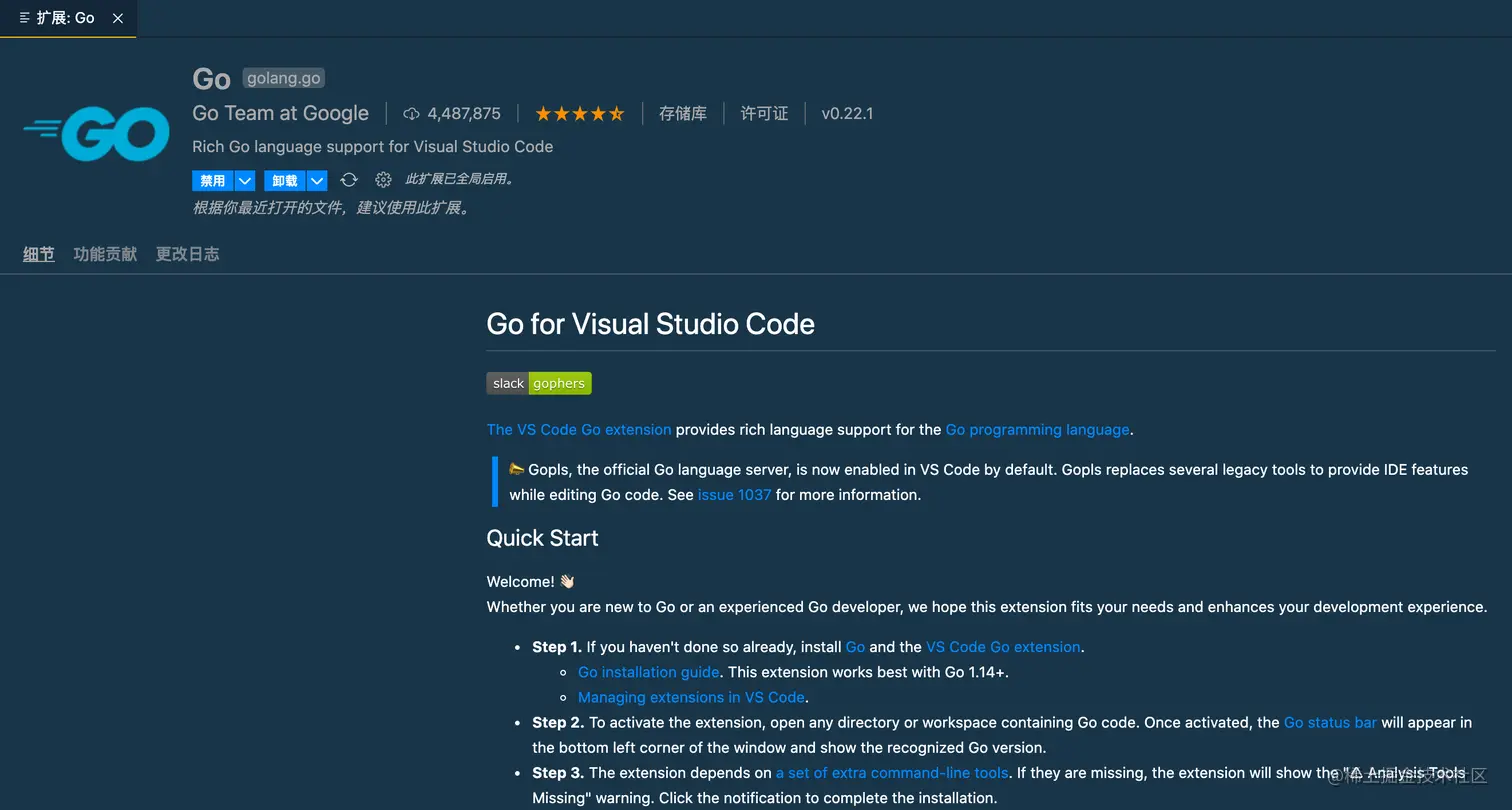
Task: Click the slack gophers badge
Action: tap(539, 383)
